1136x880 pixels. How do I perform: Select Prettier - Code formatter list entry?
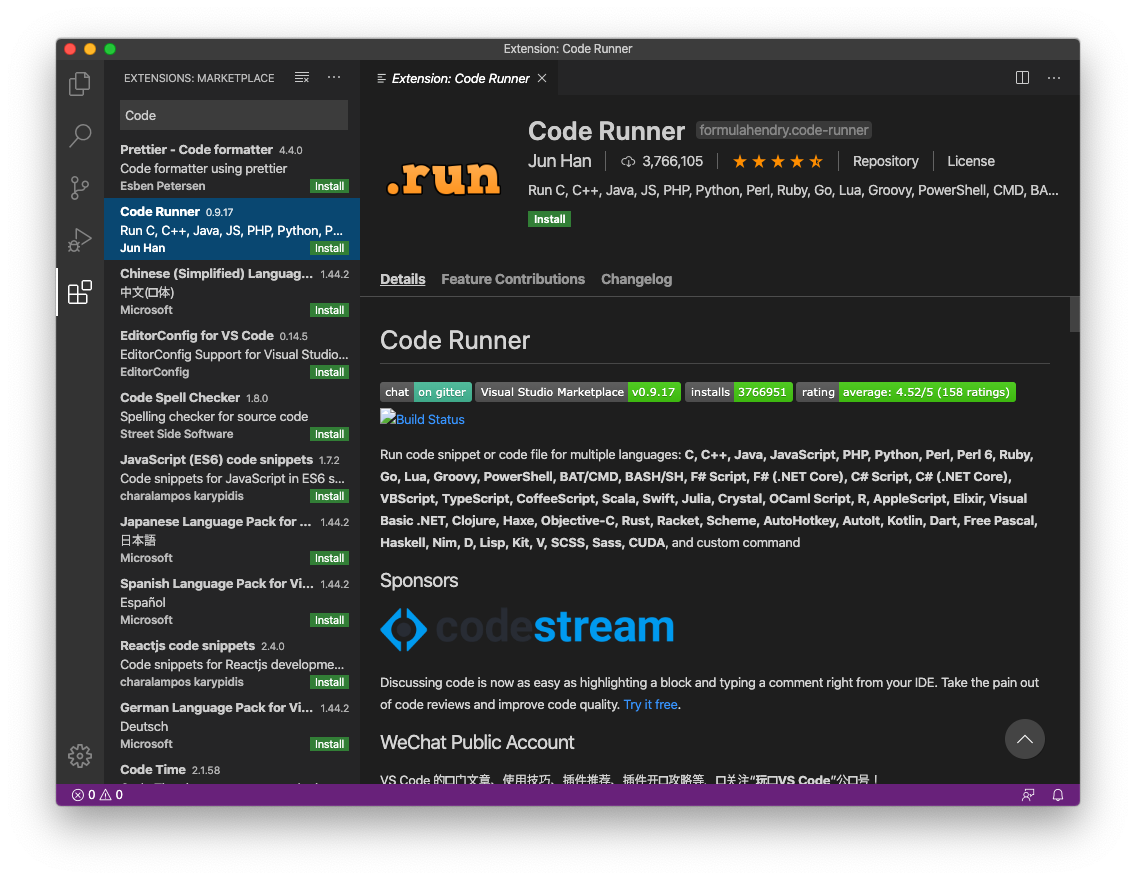point(232,167)
